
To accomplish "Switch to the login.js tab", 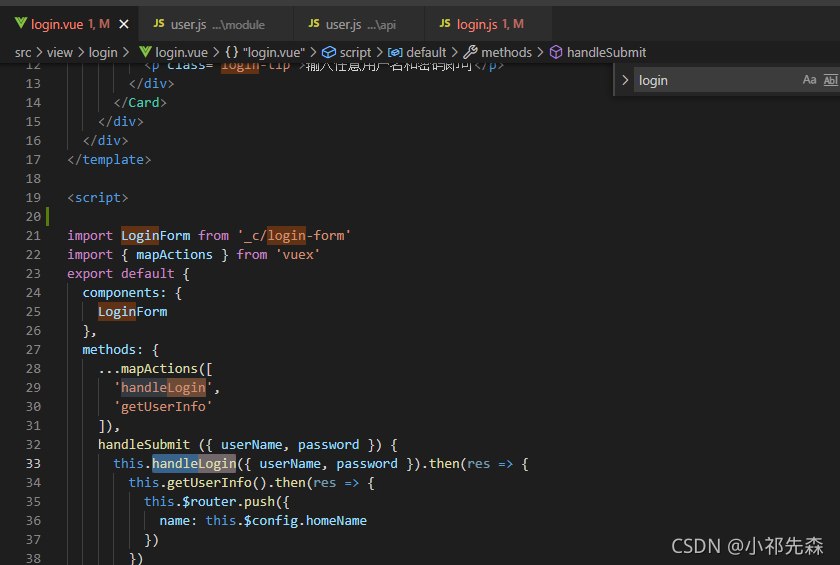I will (x=488, y=24).
